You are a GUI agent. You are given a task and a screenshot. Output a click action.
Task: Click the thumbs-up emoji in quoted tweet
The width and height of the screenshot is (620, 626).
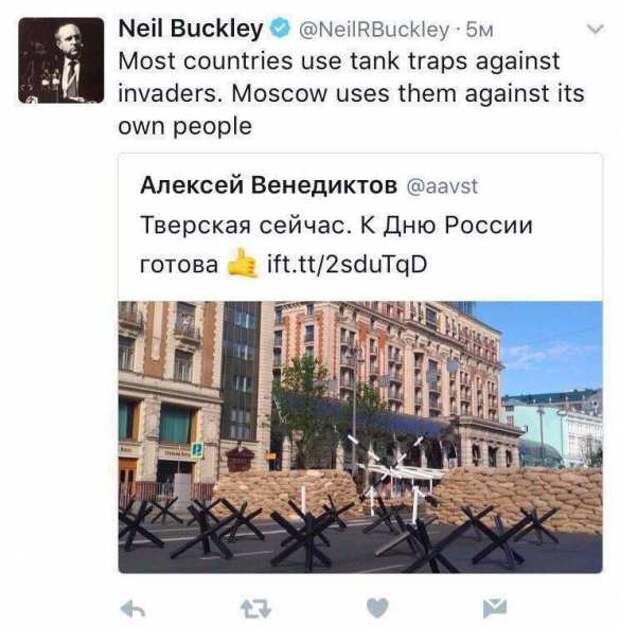pyautogui.click(x=242, y=263)
